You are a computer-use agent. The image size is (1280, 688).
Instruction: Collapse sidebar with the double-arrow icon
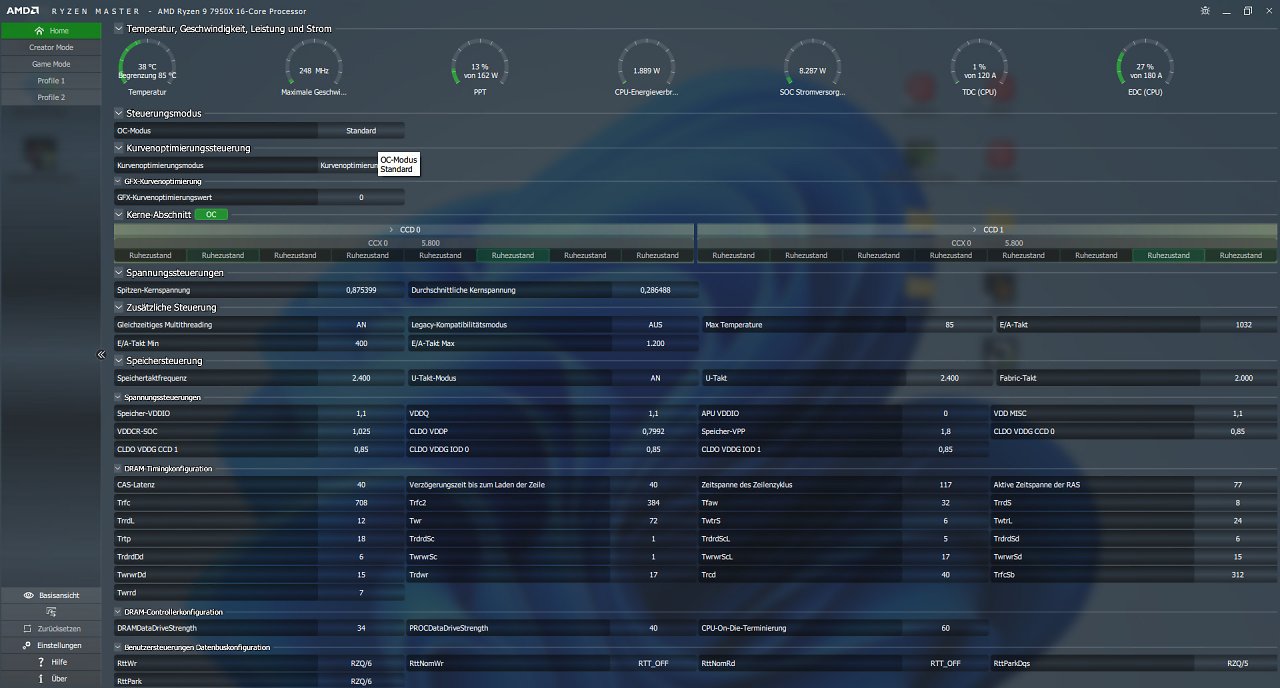click(101, 354)
